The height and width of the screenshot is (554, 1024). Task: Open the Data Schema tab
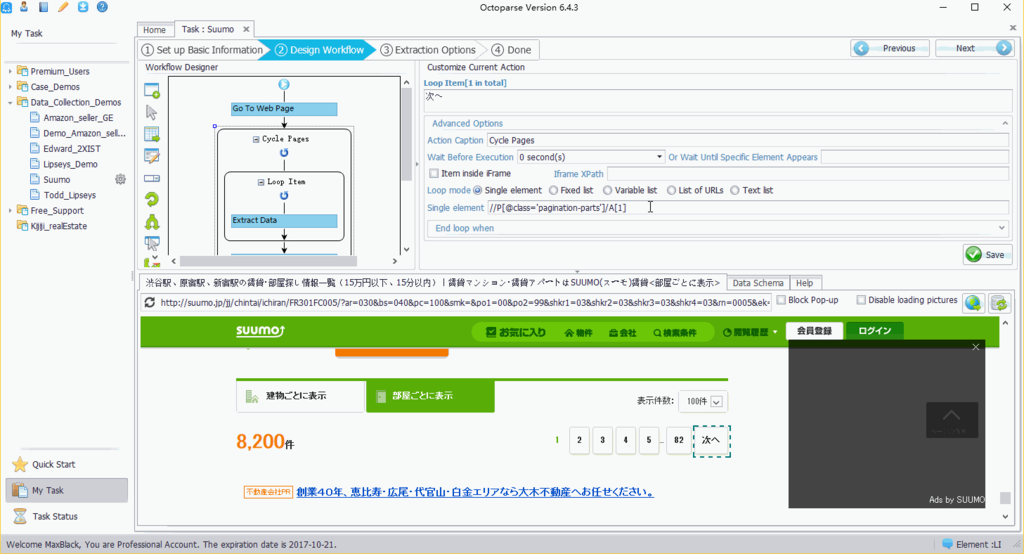pyautogui.click(x=758, y=283)
